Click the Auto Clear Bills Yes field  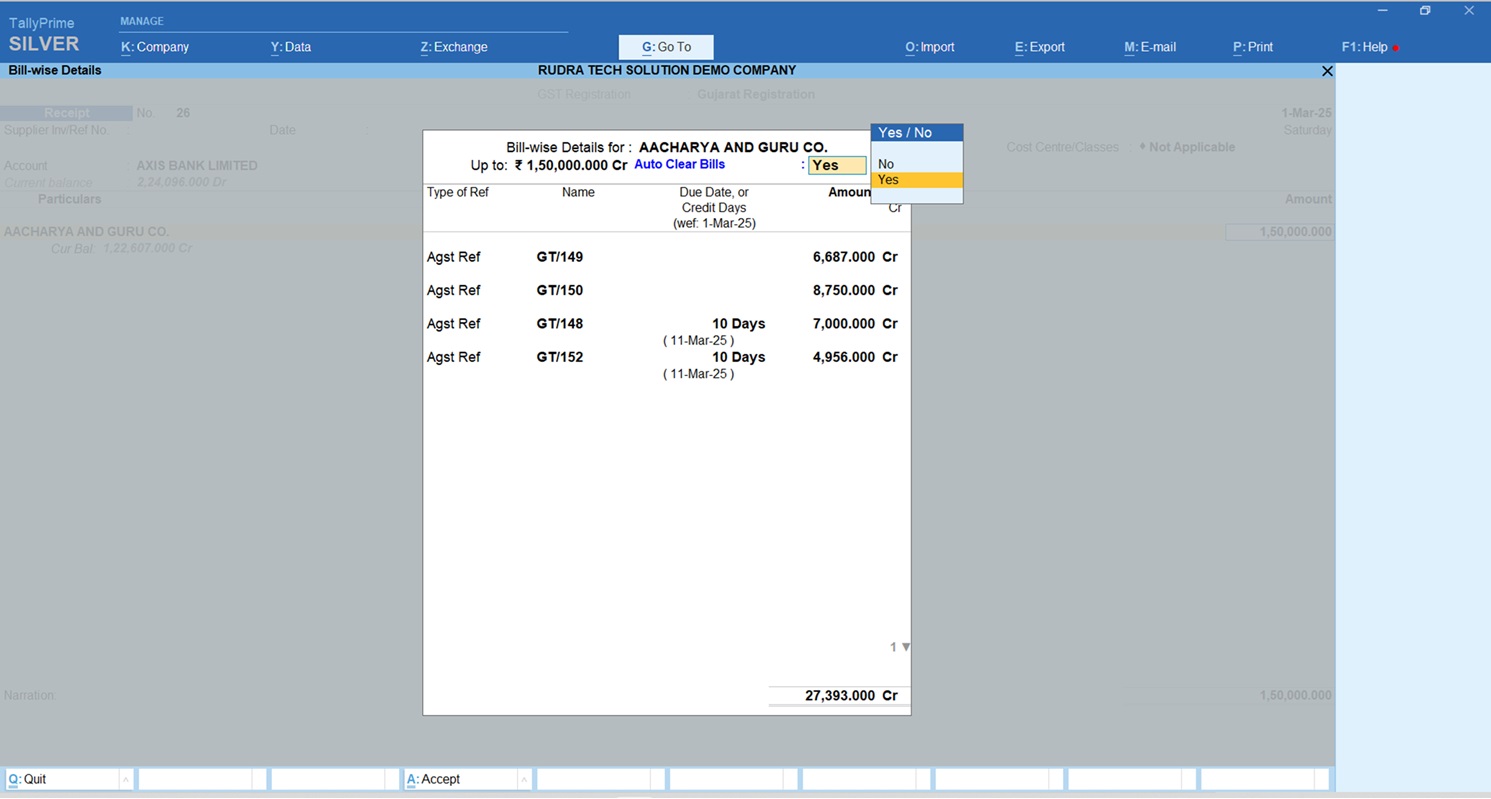[x=837, y=165]
